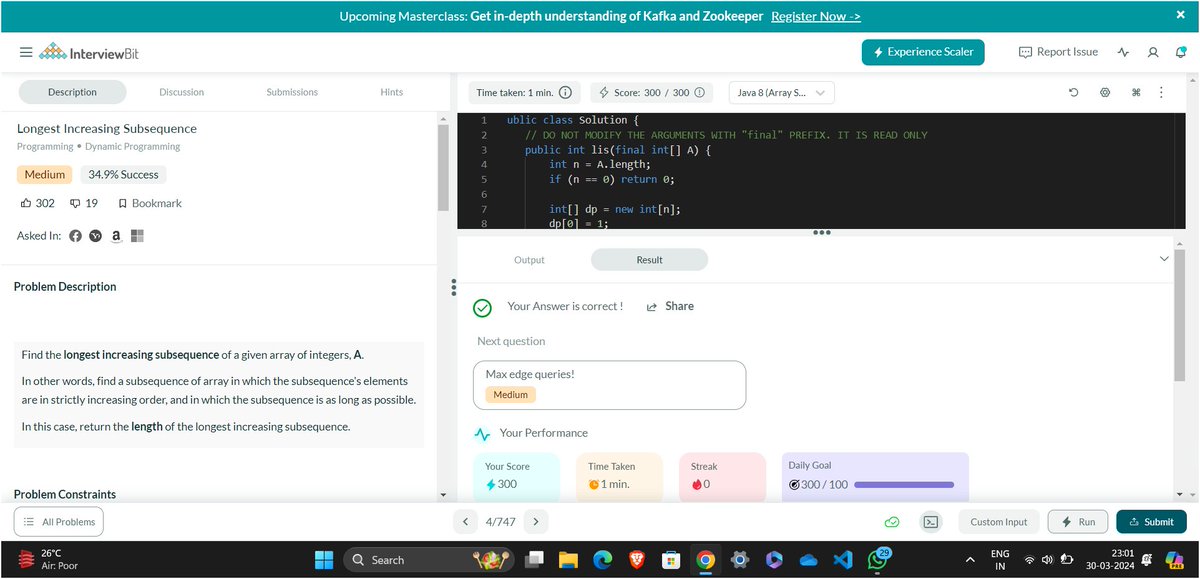
Task: Click the Amazon company icon in Asked In
Action: [x=116, y=236]
